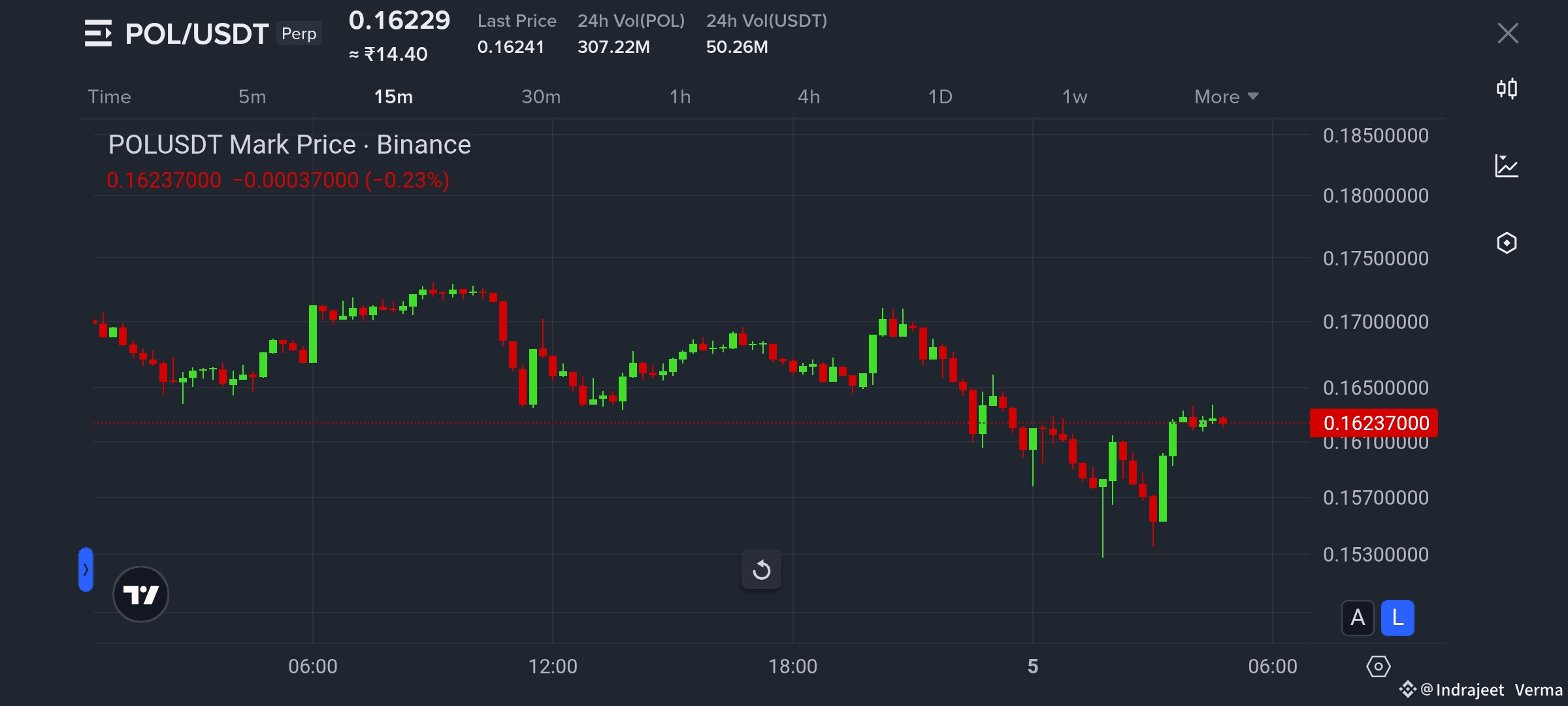The height and width of the screenshot is (706, 1568).
Task: Choose the 5m interval
Action: (x=252, y=97)
